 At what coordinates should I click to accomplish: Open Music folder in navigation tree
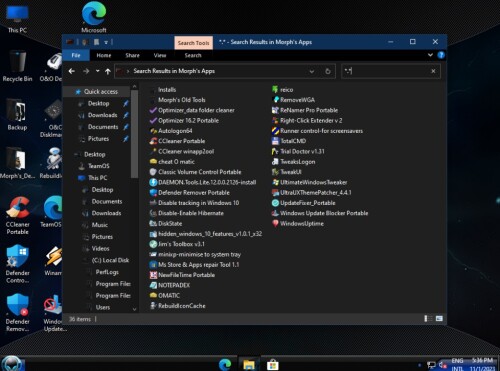pos(95,225)
